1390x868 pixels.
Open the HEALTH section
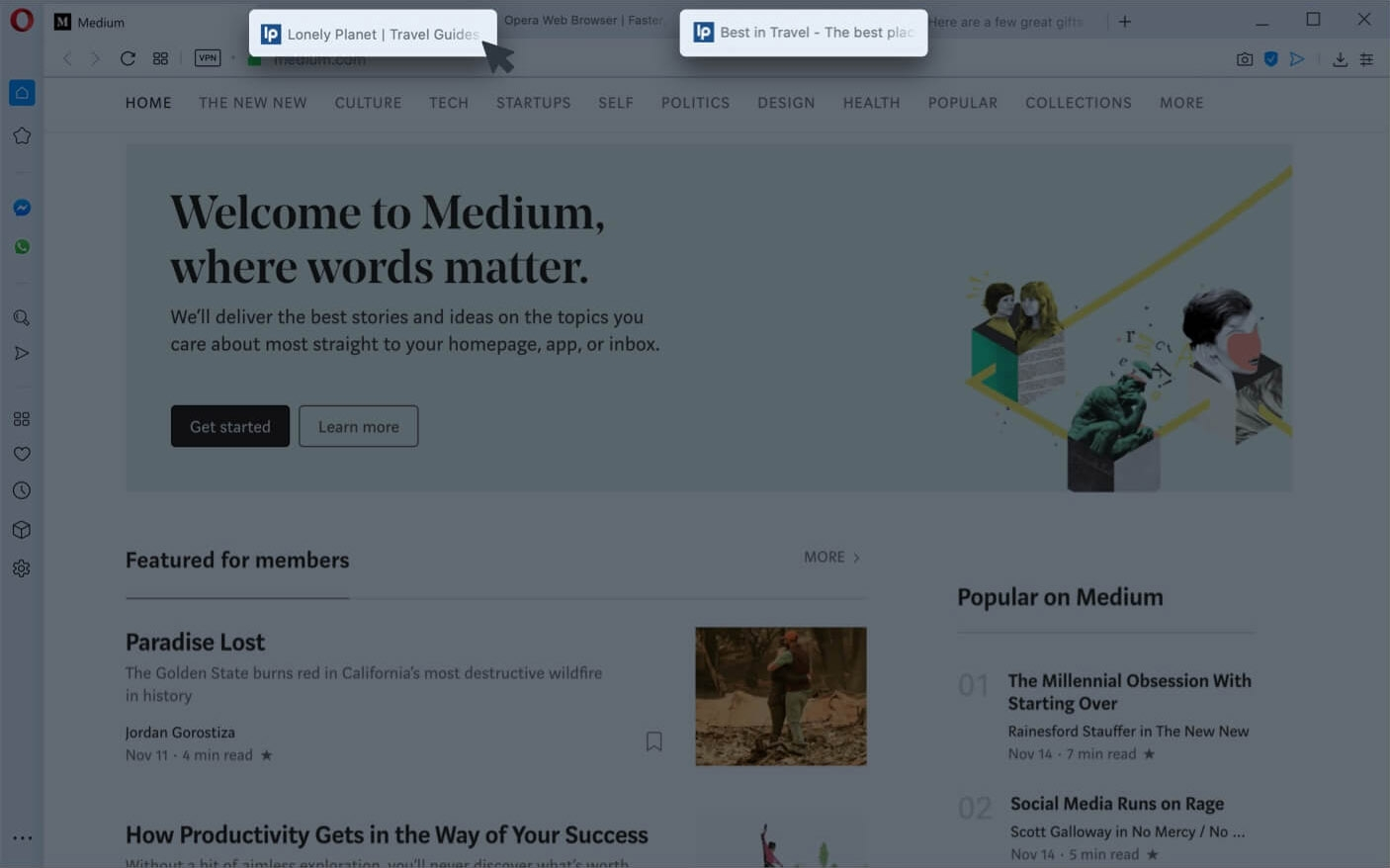coord(872,103)
